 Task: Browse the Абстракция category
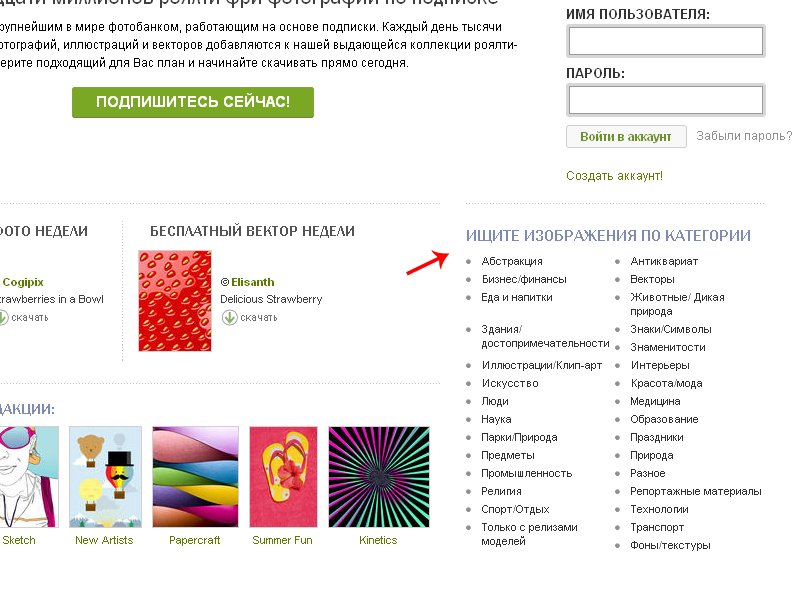[x=512, y=261]
